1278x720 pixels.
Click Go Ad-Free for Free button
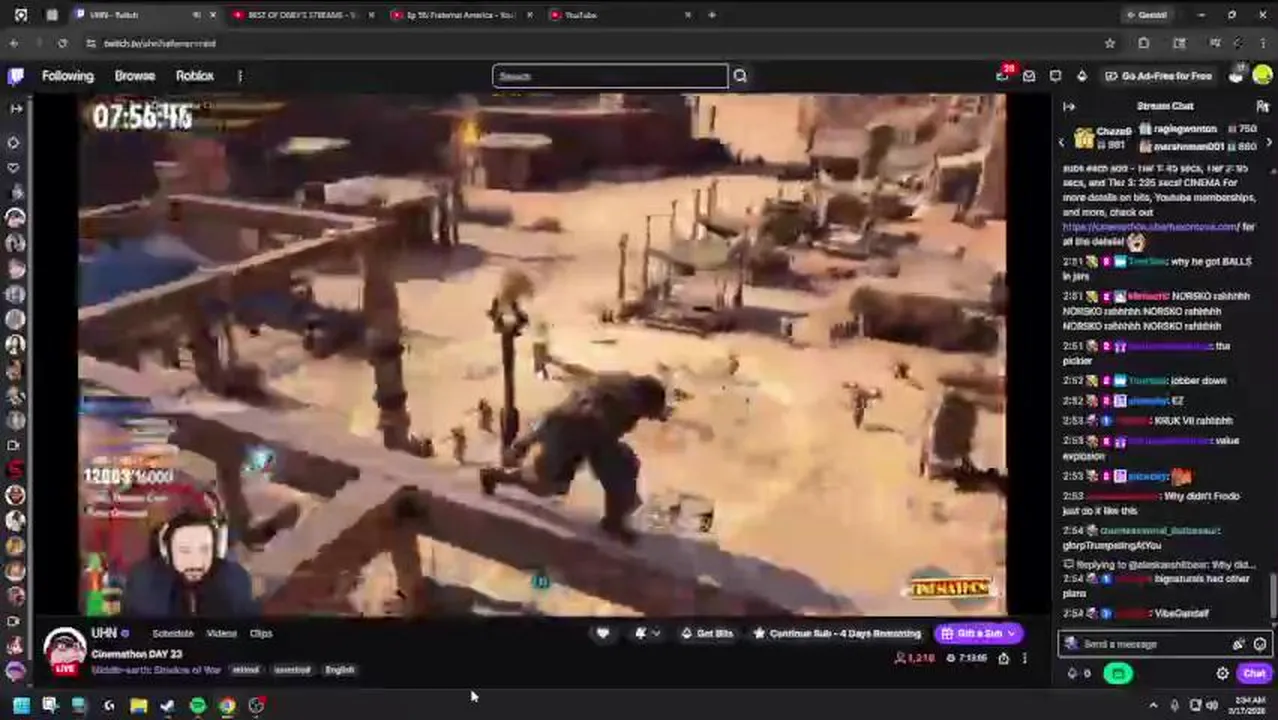click(1158, 76)
